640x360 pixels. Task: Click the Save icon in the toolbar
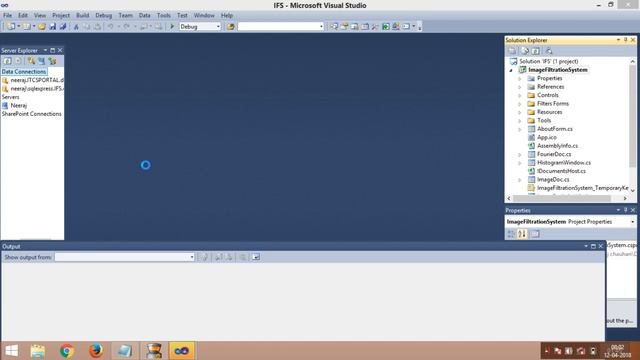click(53, 27)
